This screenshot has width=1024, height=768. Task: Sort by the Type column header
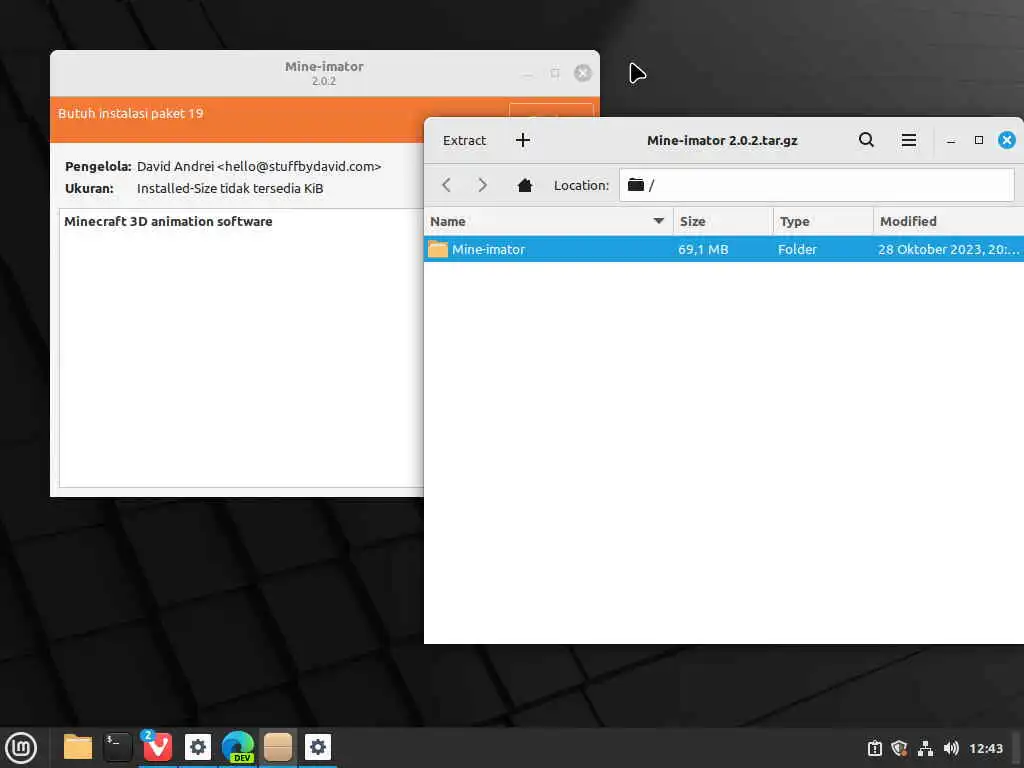[x=823, y=221]
